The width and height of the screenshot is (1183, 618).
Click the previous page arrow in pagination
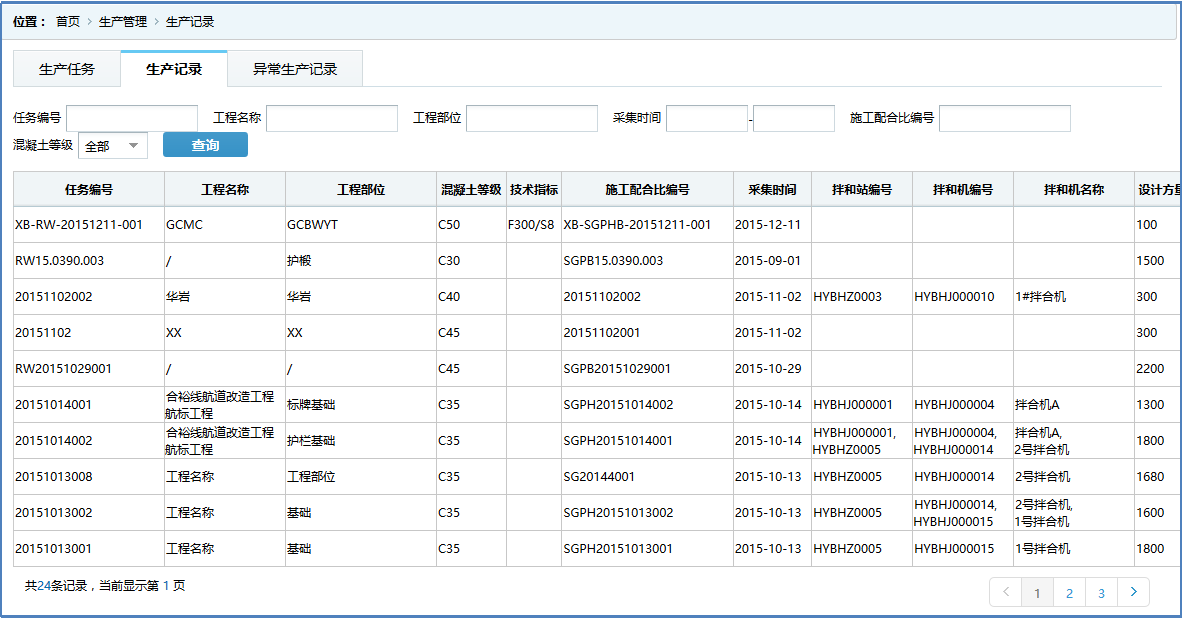1005,592
